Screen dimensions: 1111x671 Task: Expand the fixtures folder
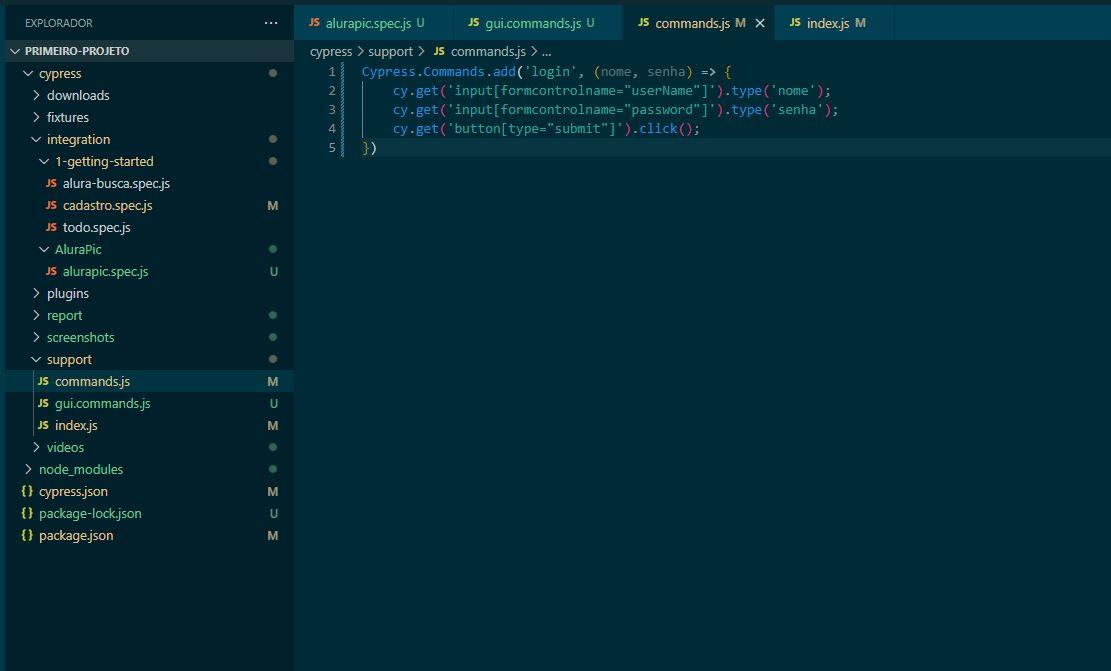[x=67, y=117]
